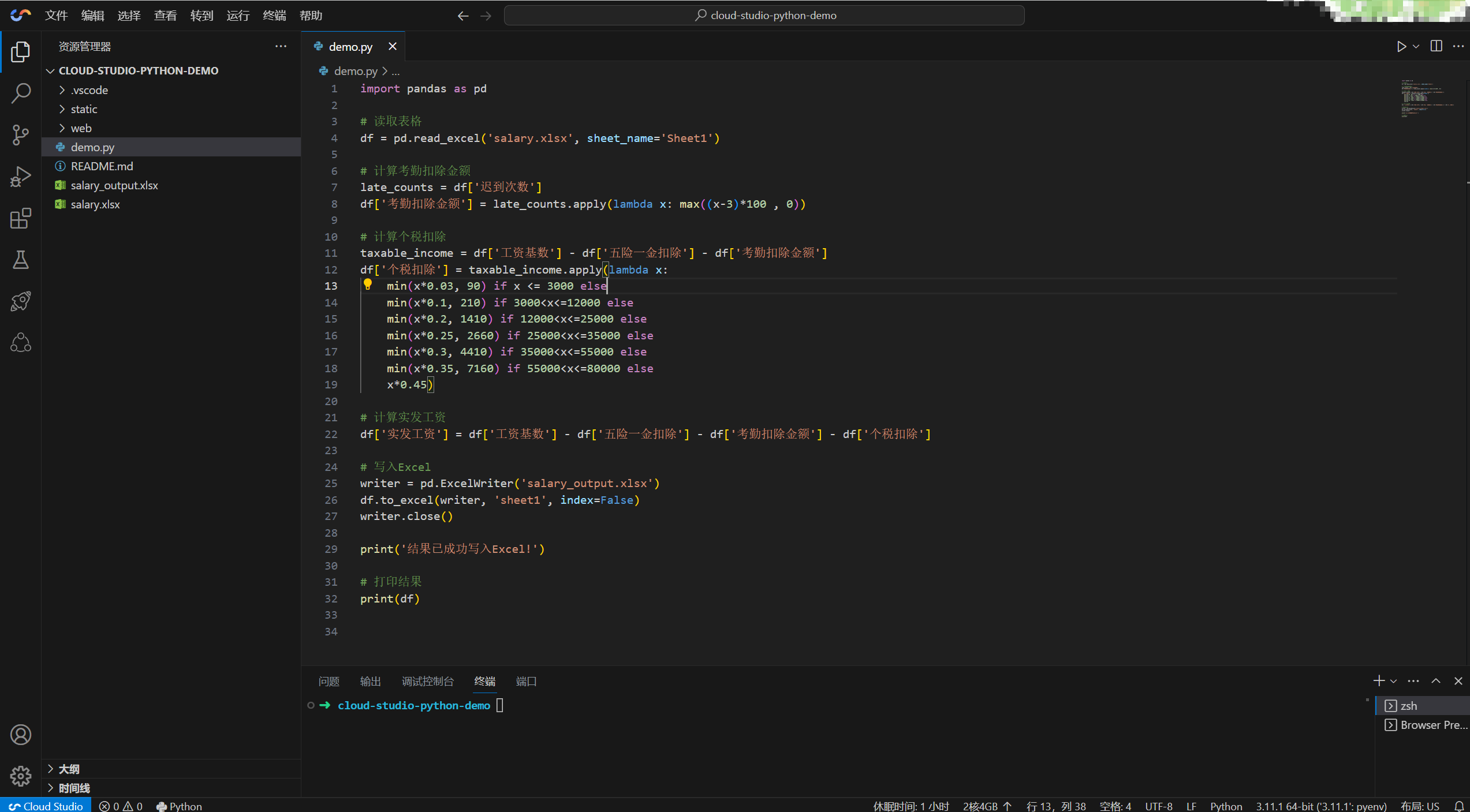This screenshot has width=1470, height=812.
Task: Open the Testing flask icon
Action: [x=21, y=260]
